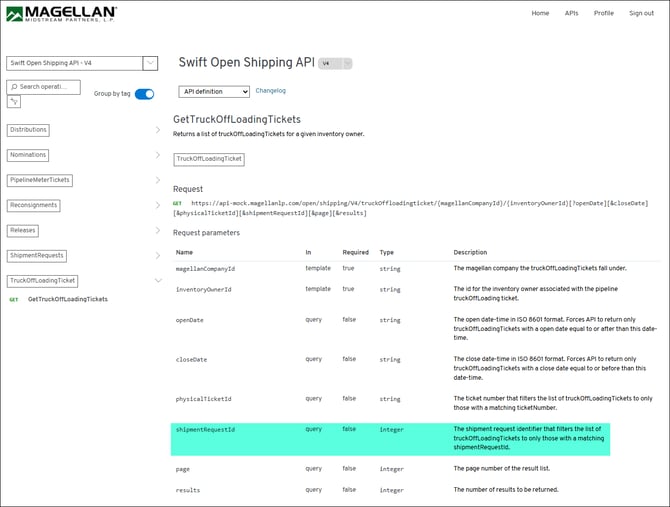Go to Home in top navigation
The height and width of the screenshot is (507, 670).
pyautogui.click(x=540, y=13)
